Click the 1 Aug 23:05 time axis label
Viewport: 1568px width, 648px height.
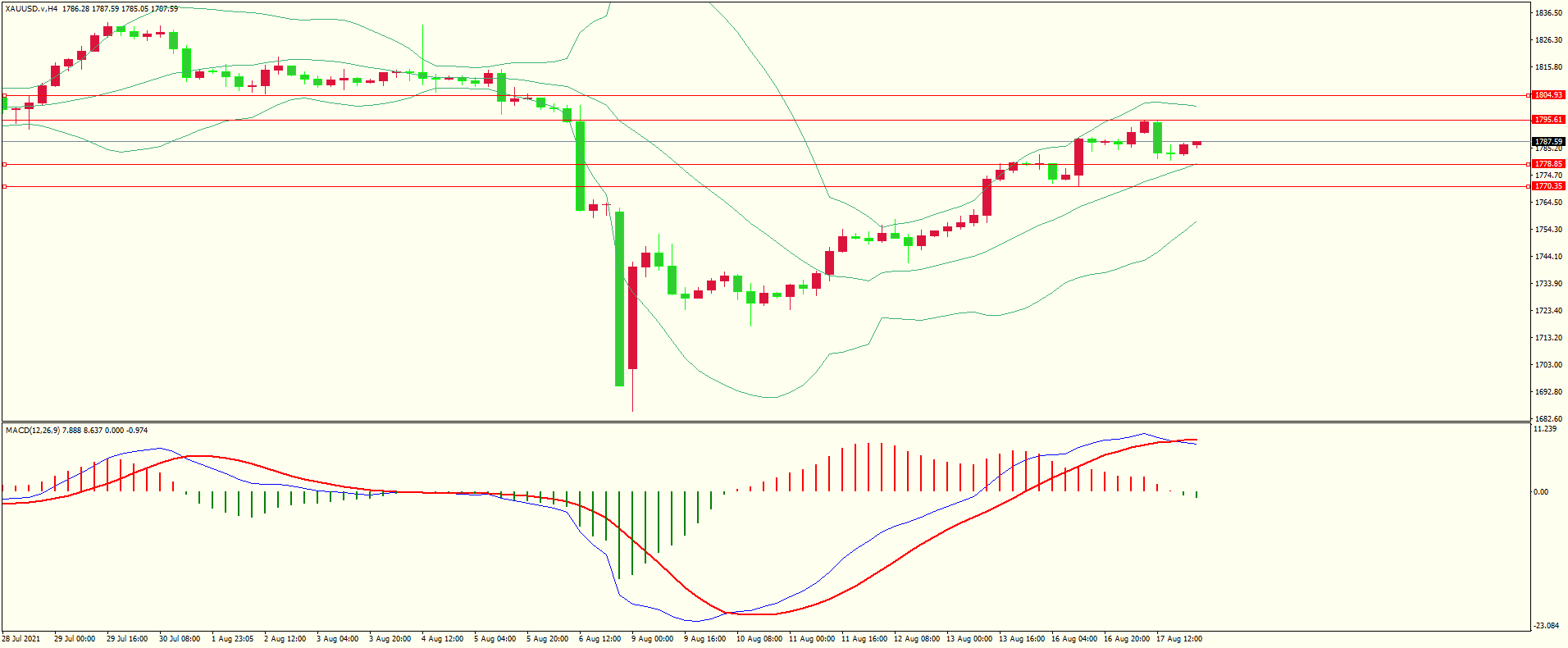pos(233,639)
